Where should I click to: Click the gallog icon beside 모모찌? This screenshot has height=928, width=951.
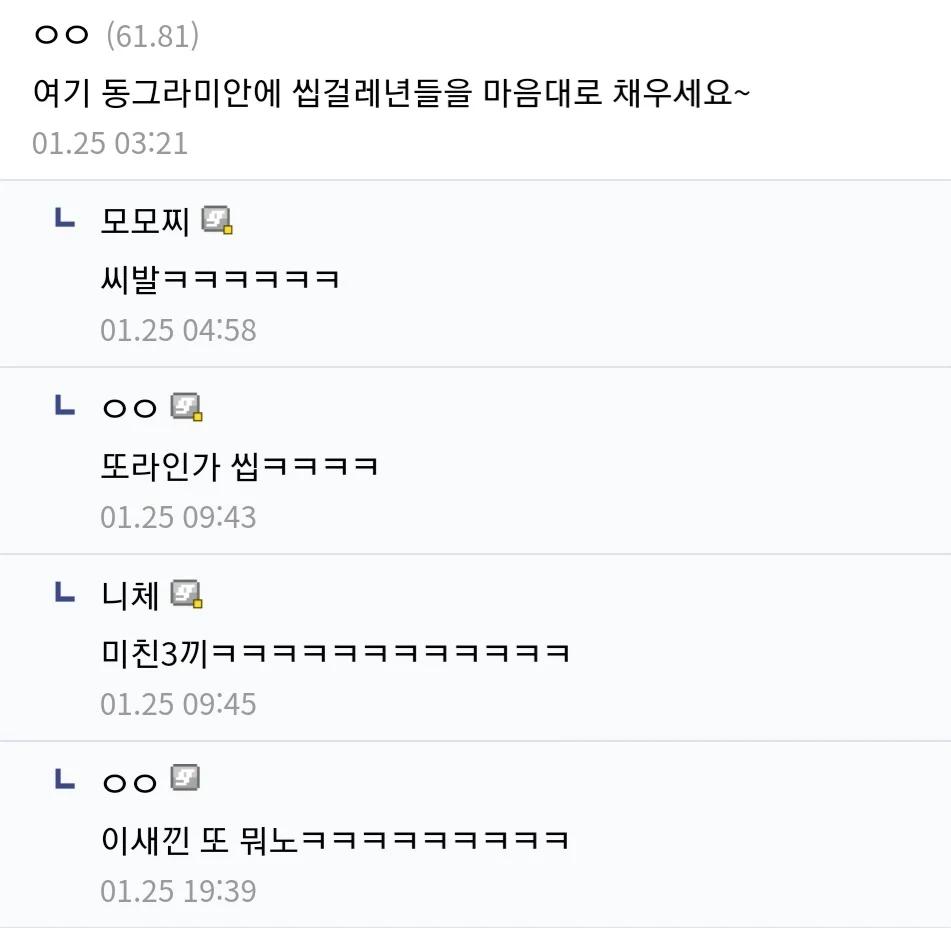(x=217, y=219)
